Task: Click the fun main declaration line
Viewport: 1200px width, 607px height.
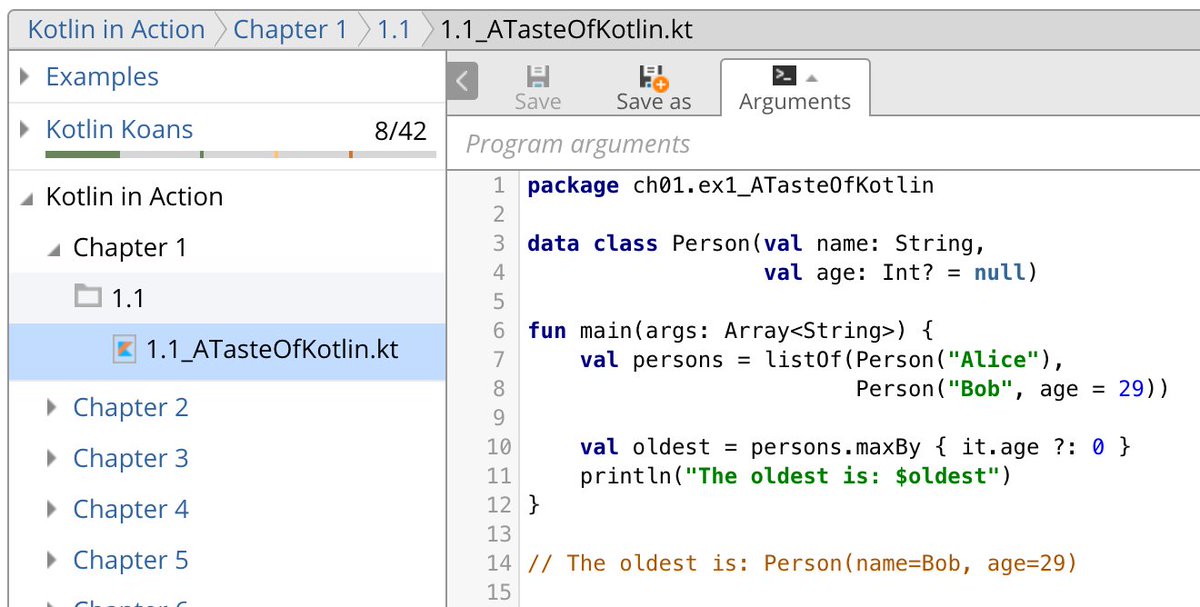Action: (731, 330)
